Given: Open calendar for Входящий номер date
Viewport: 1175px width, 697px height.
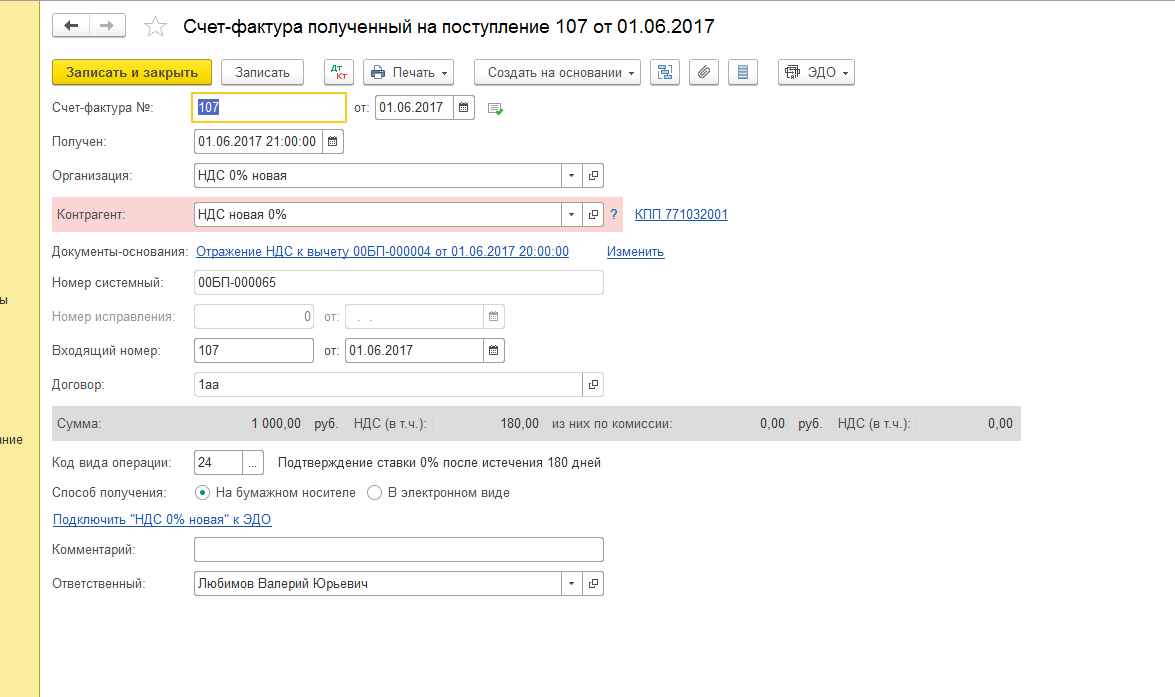Looking at the screenshot, I should 493,351.
